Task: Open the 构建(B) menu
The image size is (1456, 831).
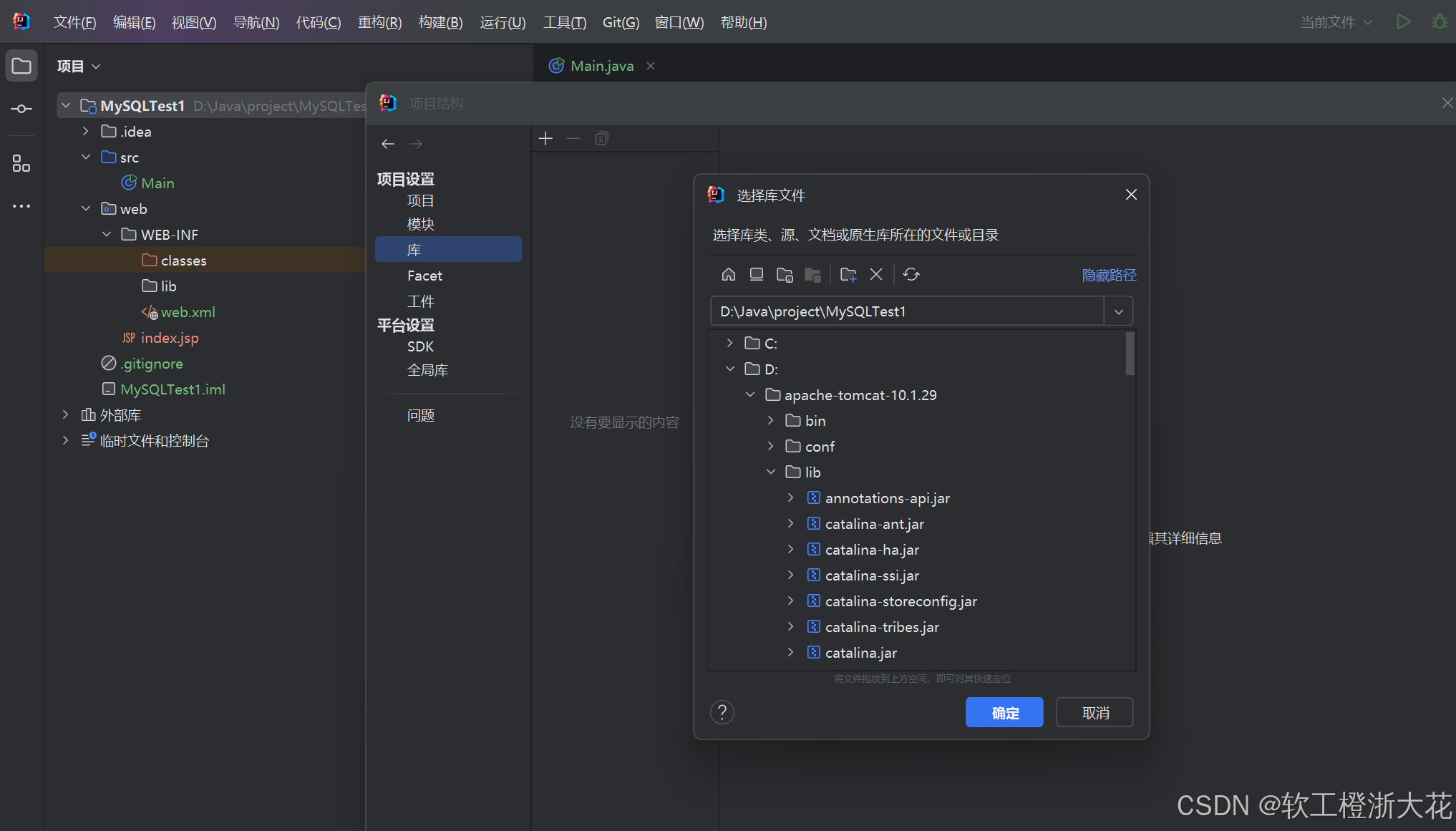Action: (440, 22)
